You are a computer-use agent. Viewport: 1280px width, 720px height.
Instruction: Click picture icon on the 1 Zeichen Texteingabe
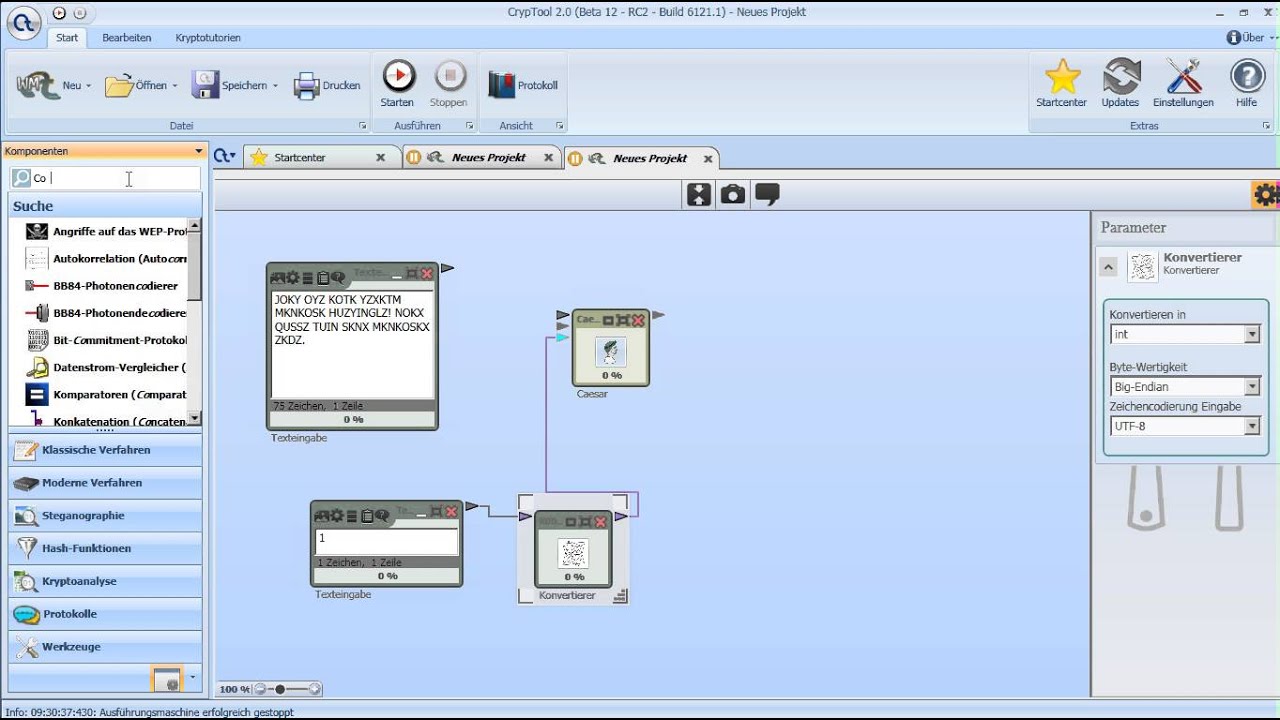click(322, 515)
